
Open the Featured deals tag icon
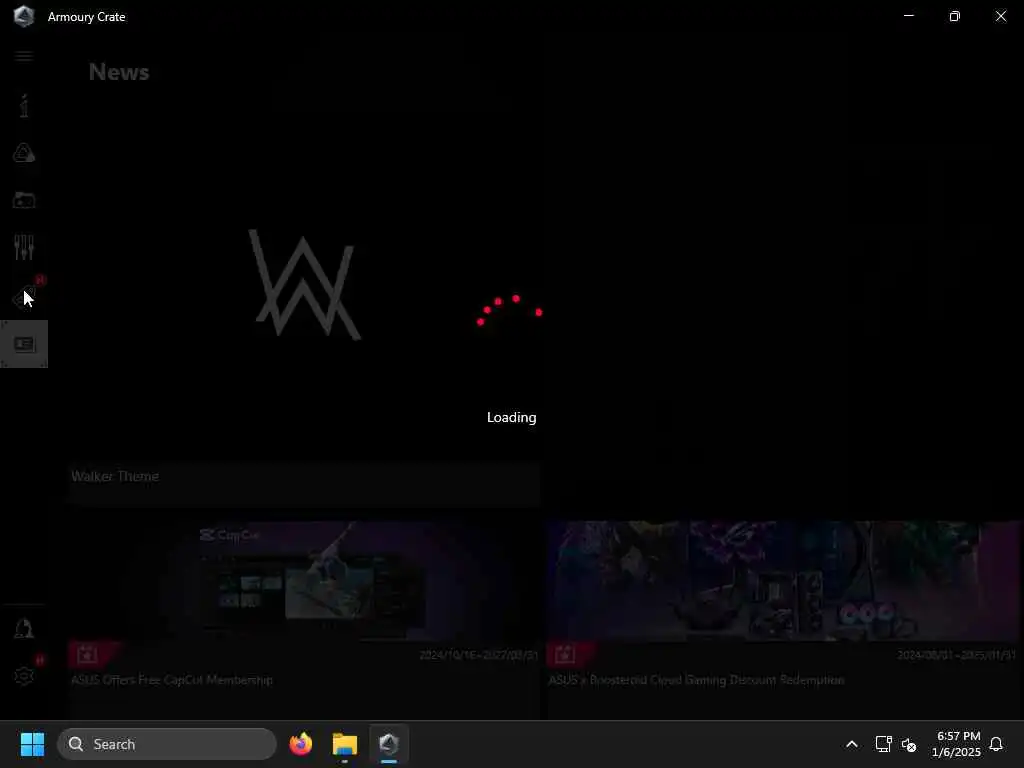coord(24,296)
